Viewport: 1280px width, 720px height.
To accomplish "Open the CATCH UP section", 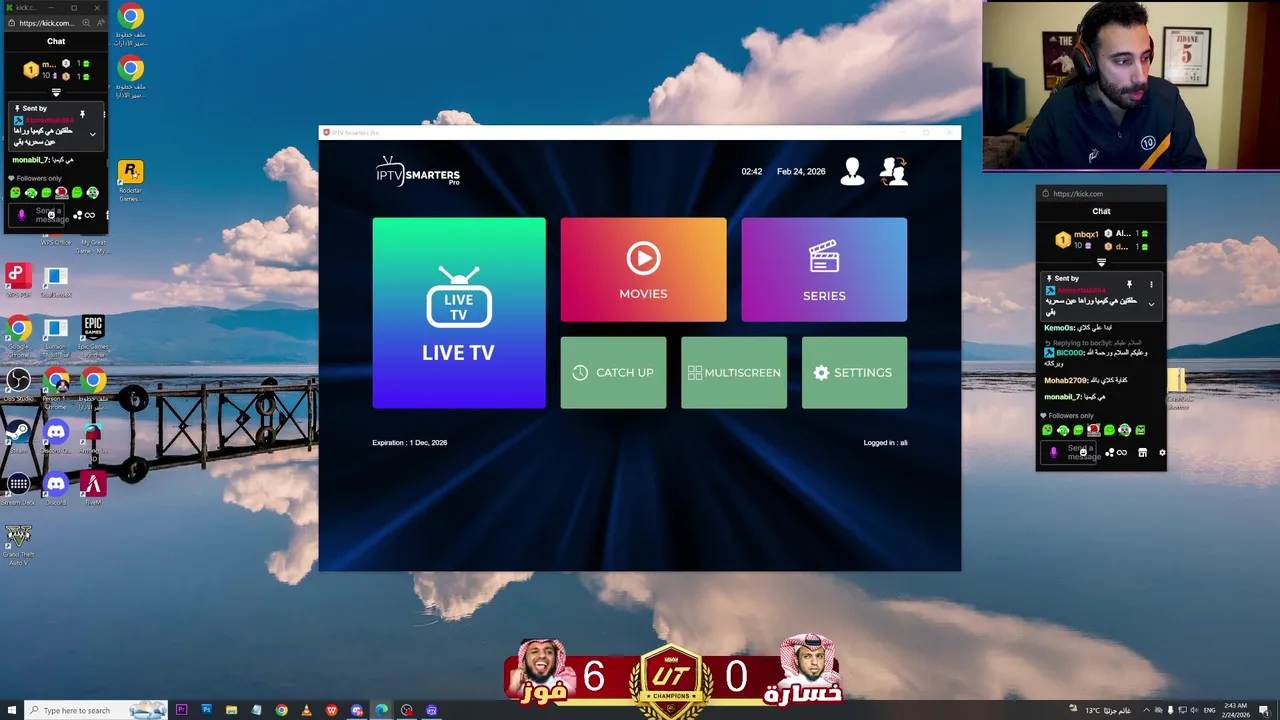I will coord(613,372).
